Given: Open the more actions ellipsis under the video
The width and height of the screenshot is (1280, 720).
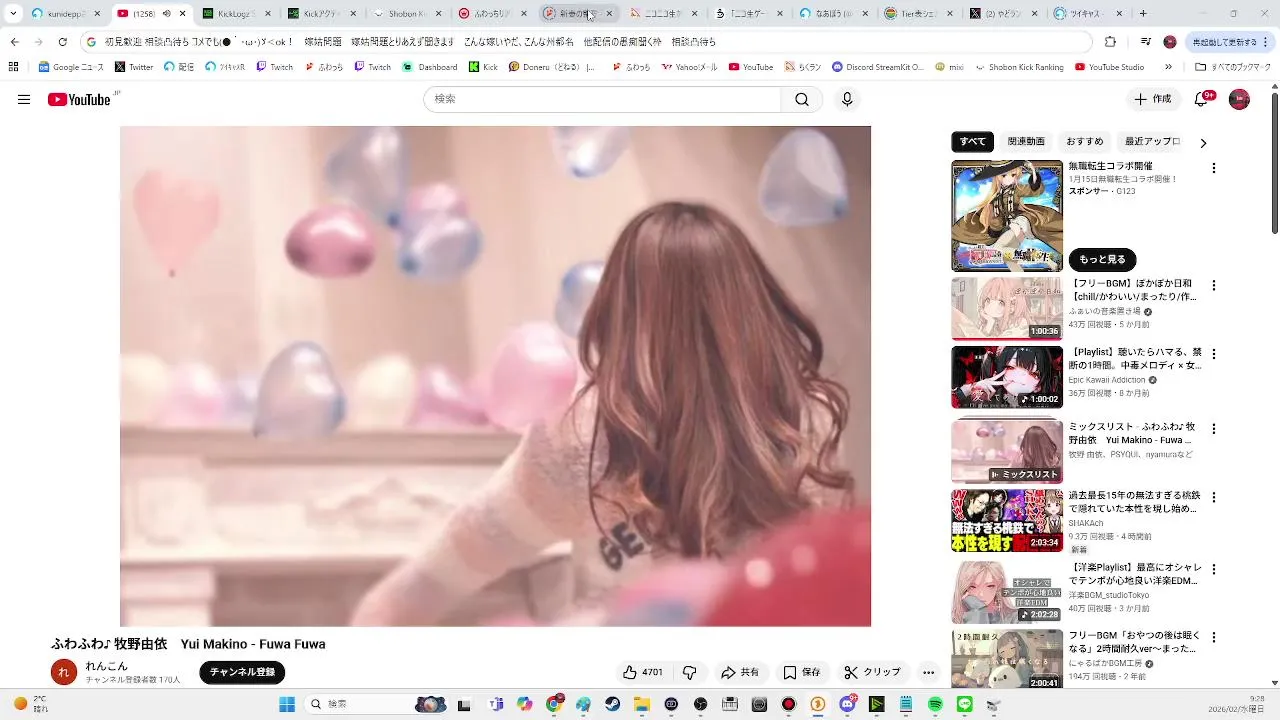Looking at the screenshot, I should coord(928,672).
